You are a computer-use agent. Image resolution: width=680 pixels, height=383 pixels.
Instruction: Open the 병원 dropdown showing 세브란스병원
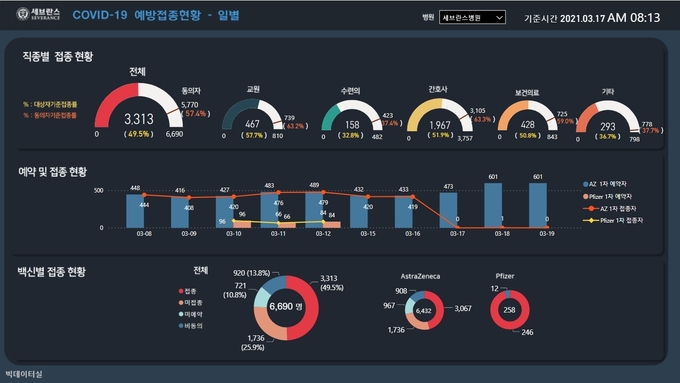(472, 17)
